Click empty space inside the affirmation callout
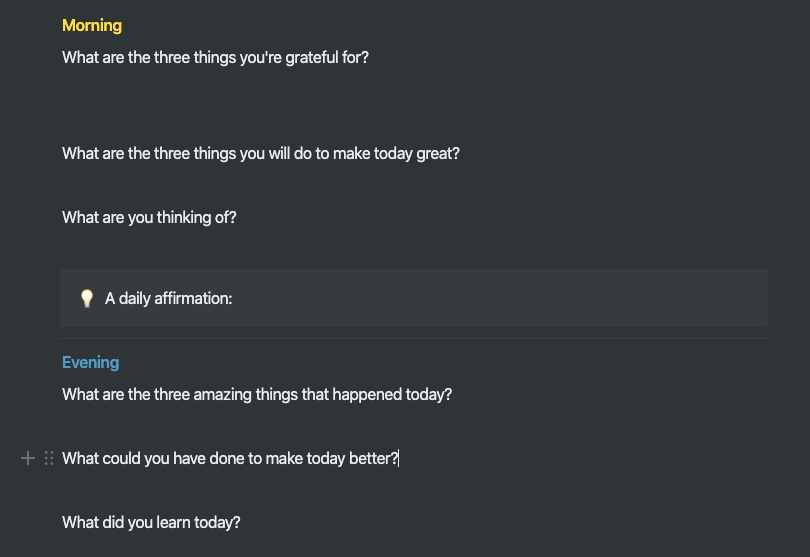Viewport: 810px width, 557px height. [496, 298]
